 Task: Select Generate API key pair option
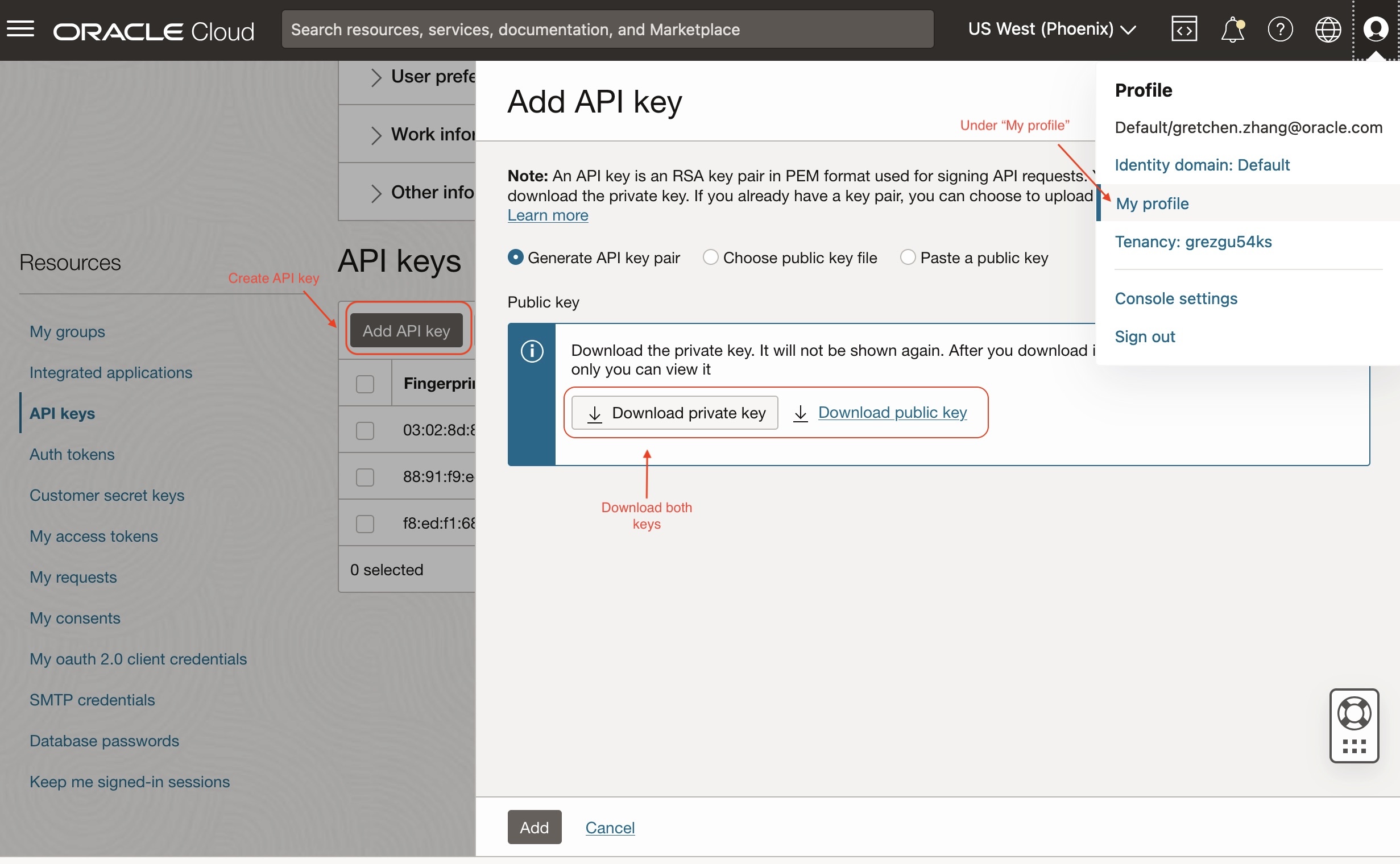click(x=515, y=257)
